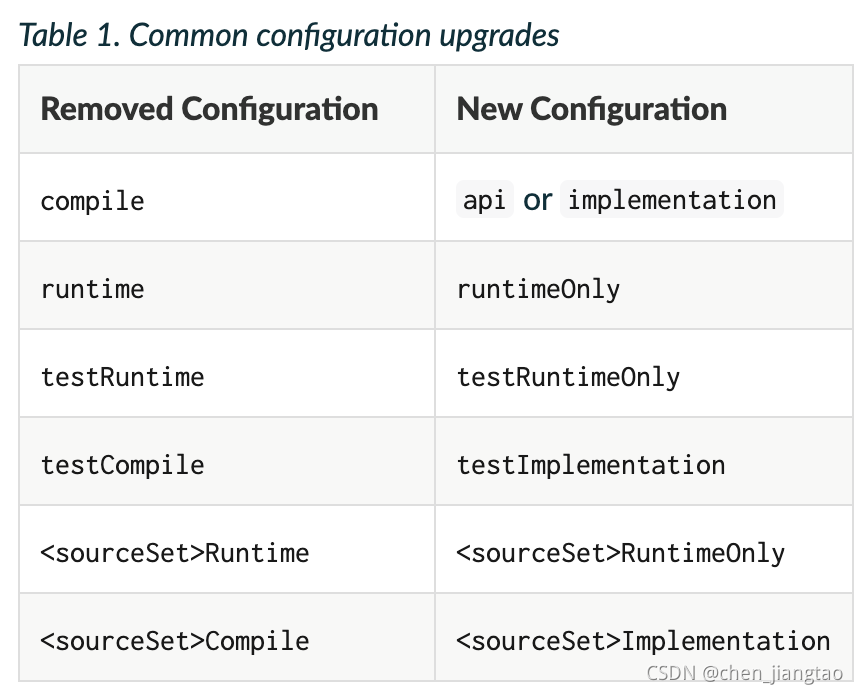Select the '<sourceSet>Implementation' cell

pos(642,641)
